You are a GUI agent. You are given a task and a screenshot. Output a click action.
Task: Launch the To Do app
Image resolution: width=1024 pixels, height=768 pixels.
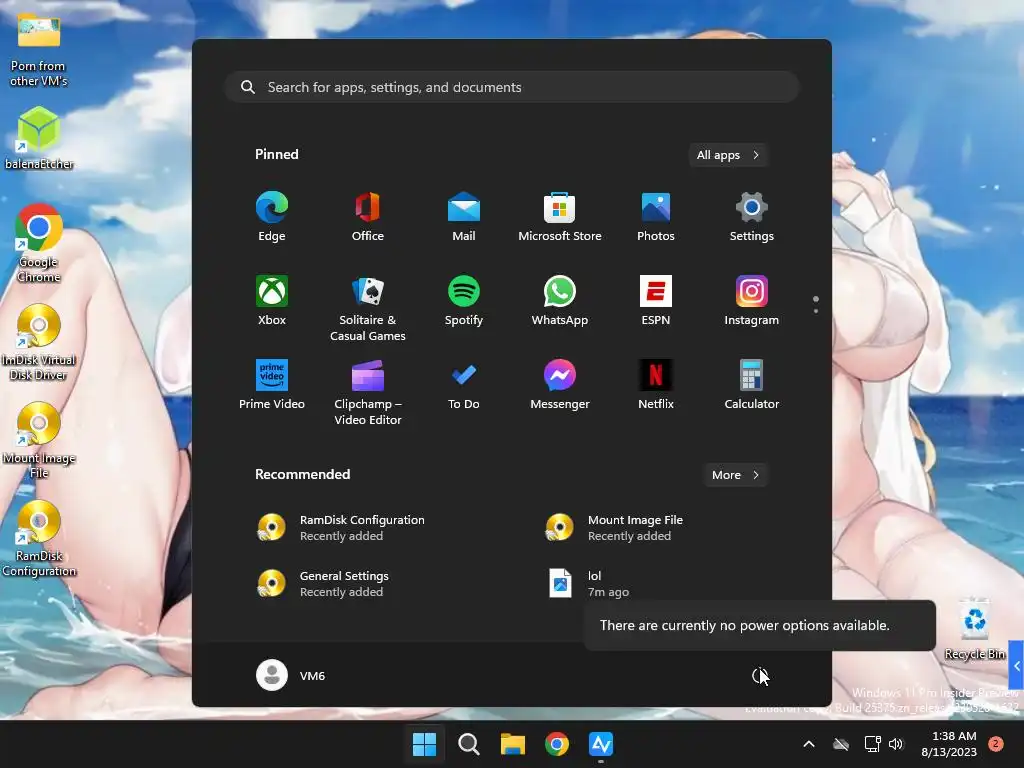coord(464,385)
